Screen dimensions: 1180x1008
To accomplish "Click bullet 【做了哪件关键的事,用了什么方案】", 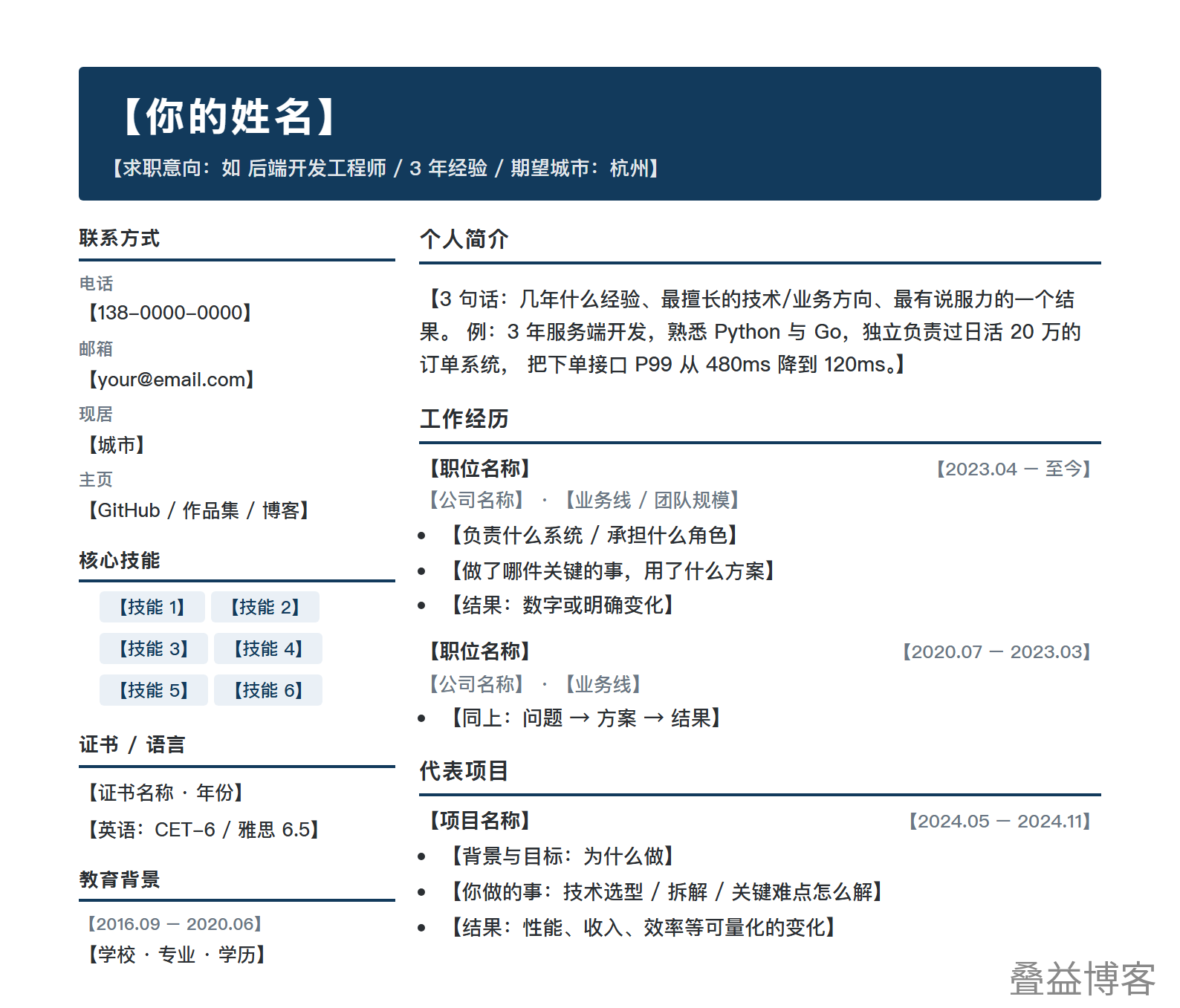I will click(x=614, y=571).
